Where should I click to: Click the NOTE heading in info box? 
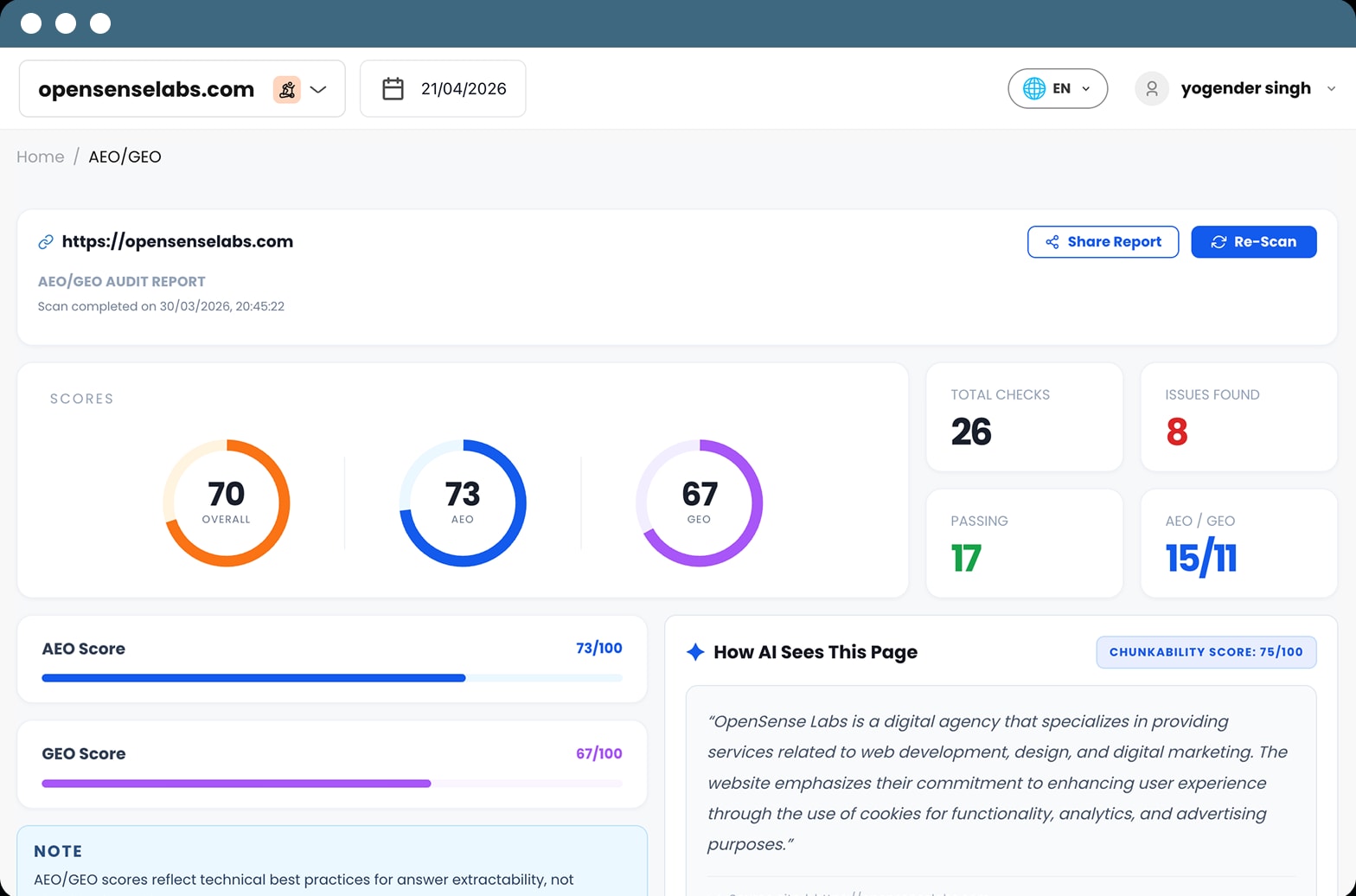pos(58,851)
